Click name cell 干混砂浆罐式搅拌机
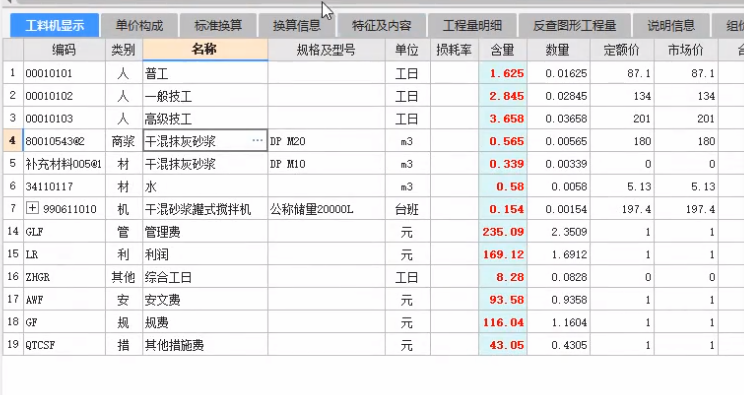The height and width of the screenshot is (395, 744). coord(205,209)
